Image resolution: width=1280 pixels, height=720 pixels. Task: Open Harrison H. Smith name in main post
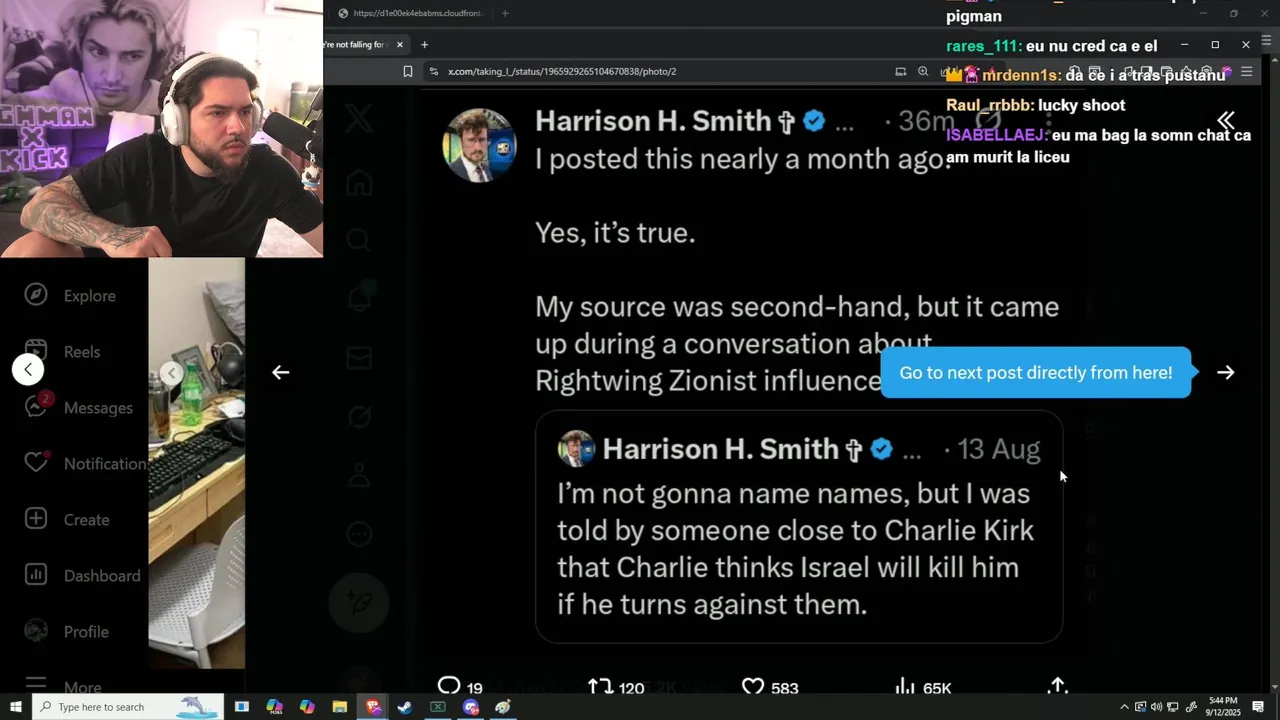(x=653, y=121)
